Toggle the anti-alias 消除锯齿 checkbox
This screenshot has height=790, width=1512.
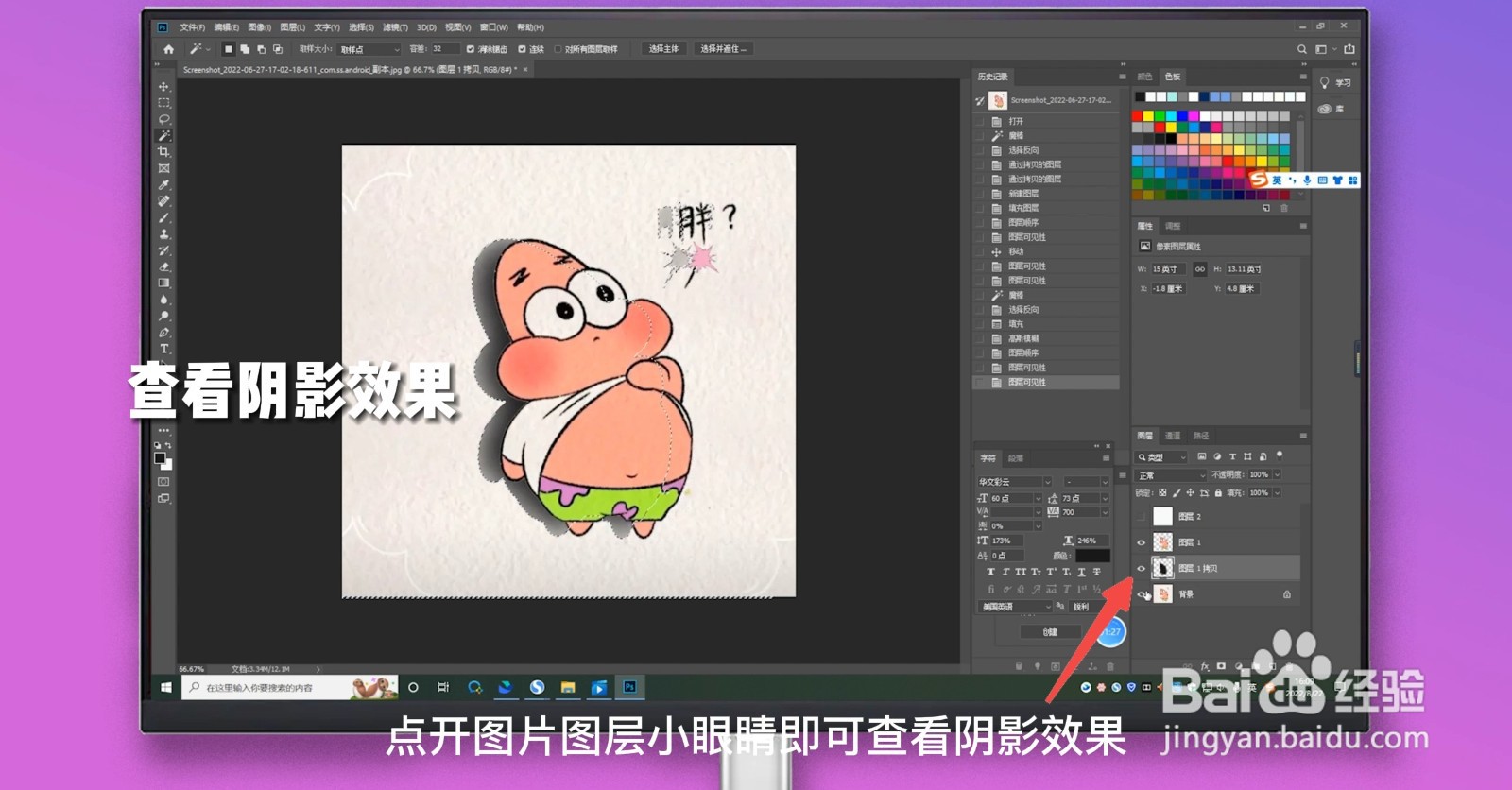point(471,49)
